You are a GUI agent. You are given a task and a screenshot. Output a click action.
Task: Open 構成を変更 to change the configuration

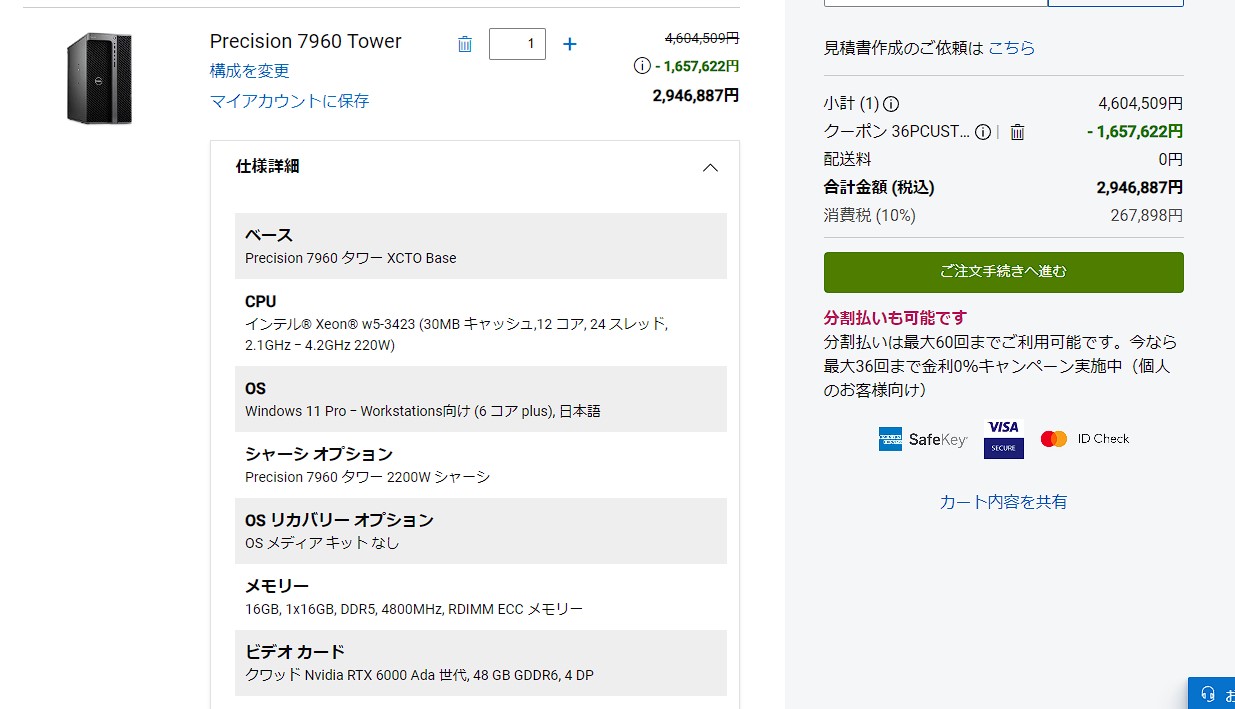(248, 71)
